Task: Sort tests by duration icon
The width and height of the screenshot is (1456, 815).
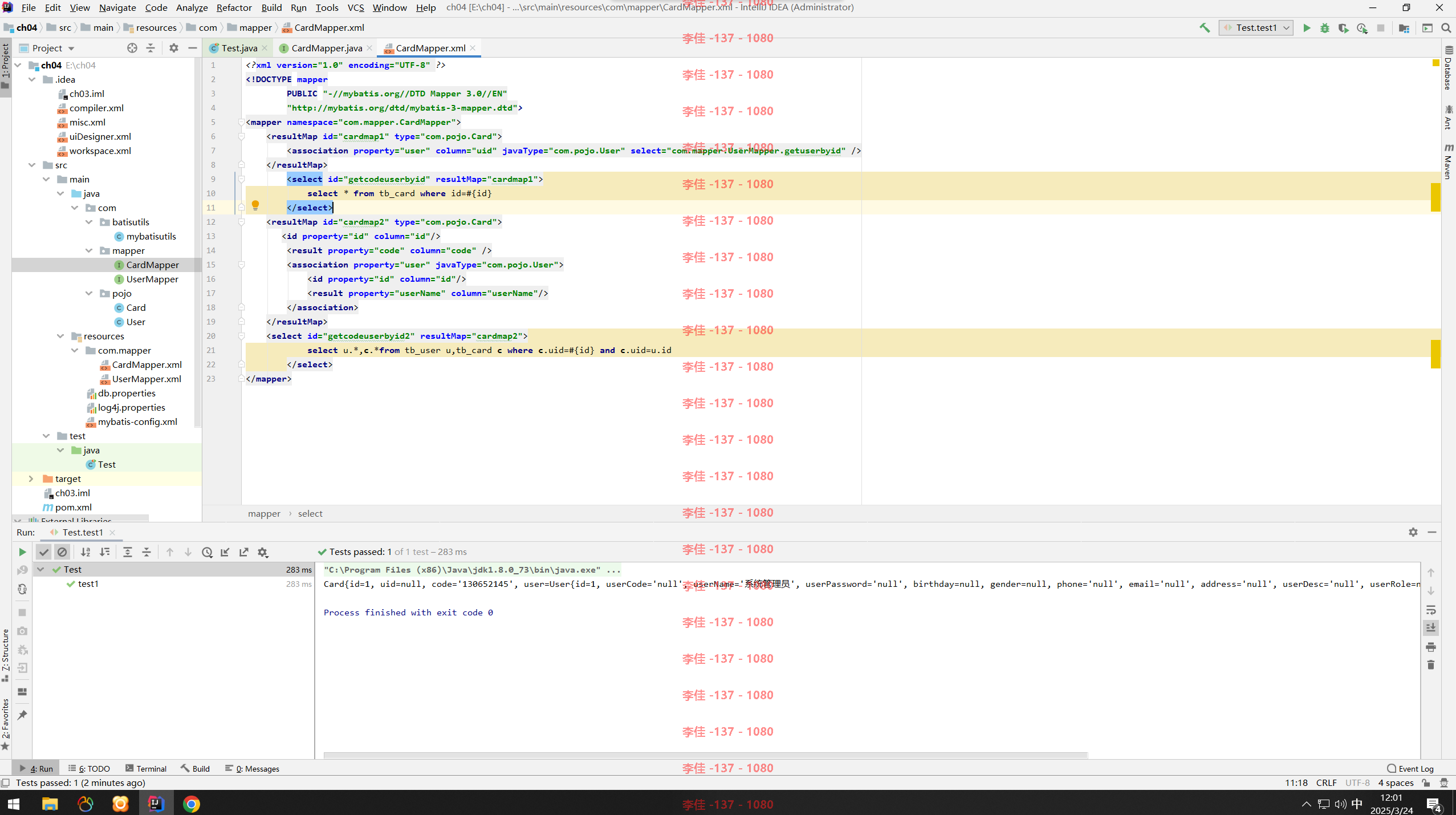Action: 104,552
